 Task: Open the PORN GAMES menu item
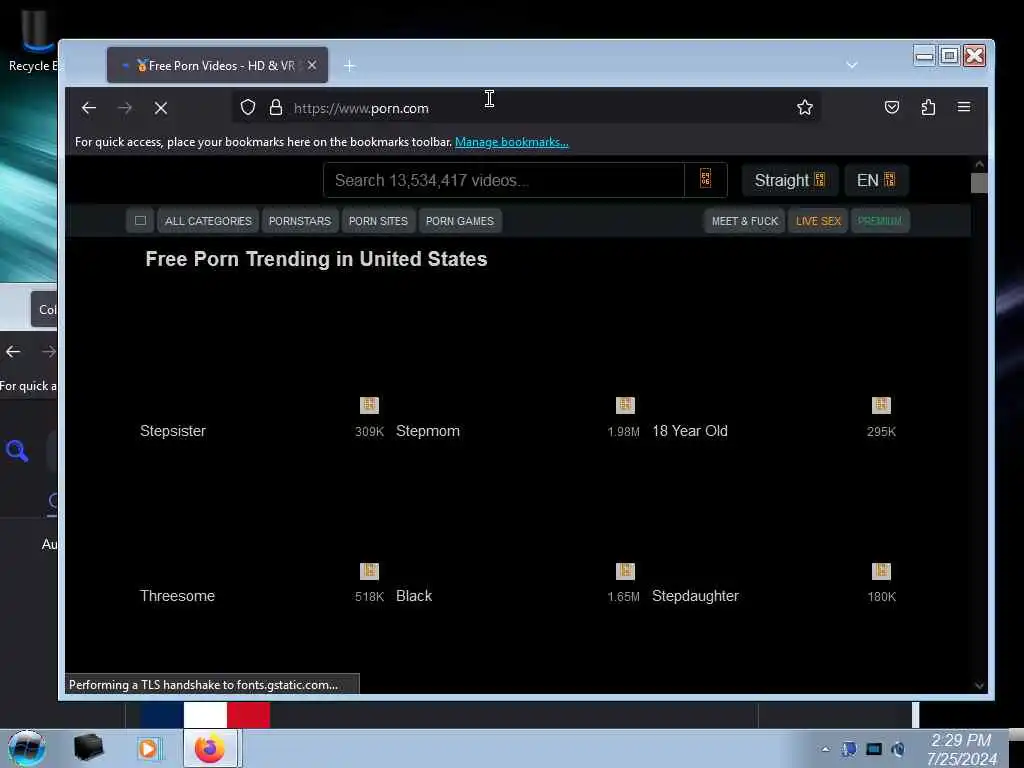pyautogui.click(x=460, y=221)
